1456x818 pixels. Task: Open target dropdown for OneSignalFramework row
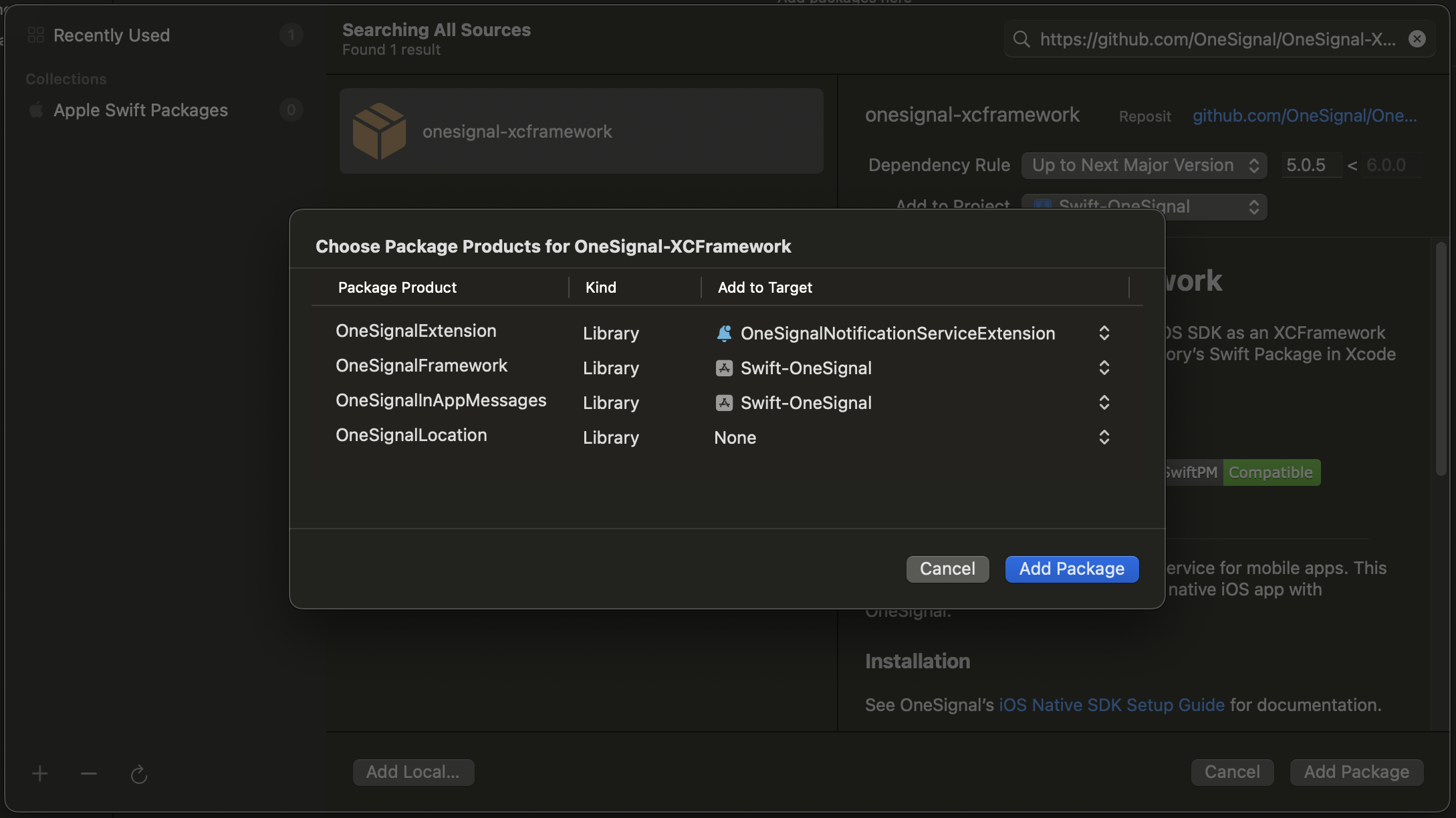coord(1104,368)
